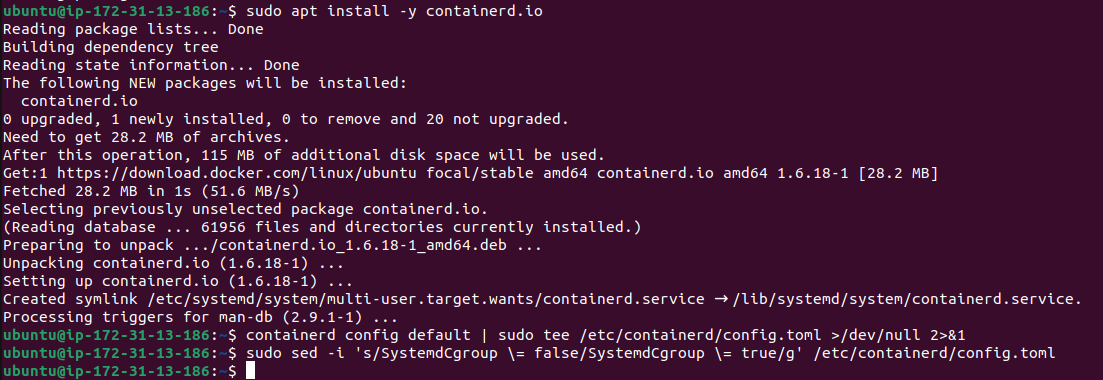
Task: Click 'Setting up containerd.io (1.6.18-1)' line
Action: tap(178, 281)
